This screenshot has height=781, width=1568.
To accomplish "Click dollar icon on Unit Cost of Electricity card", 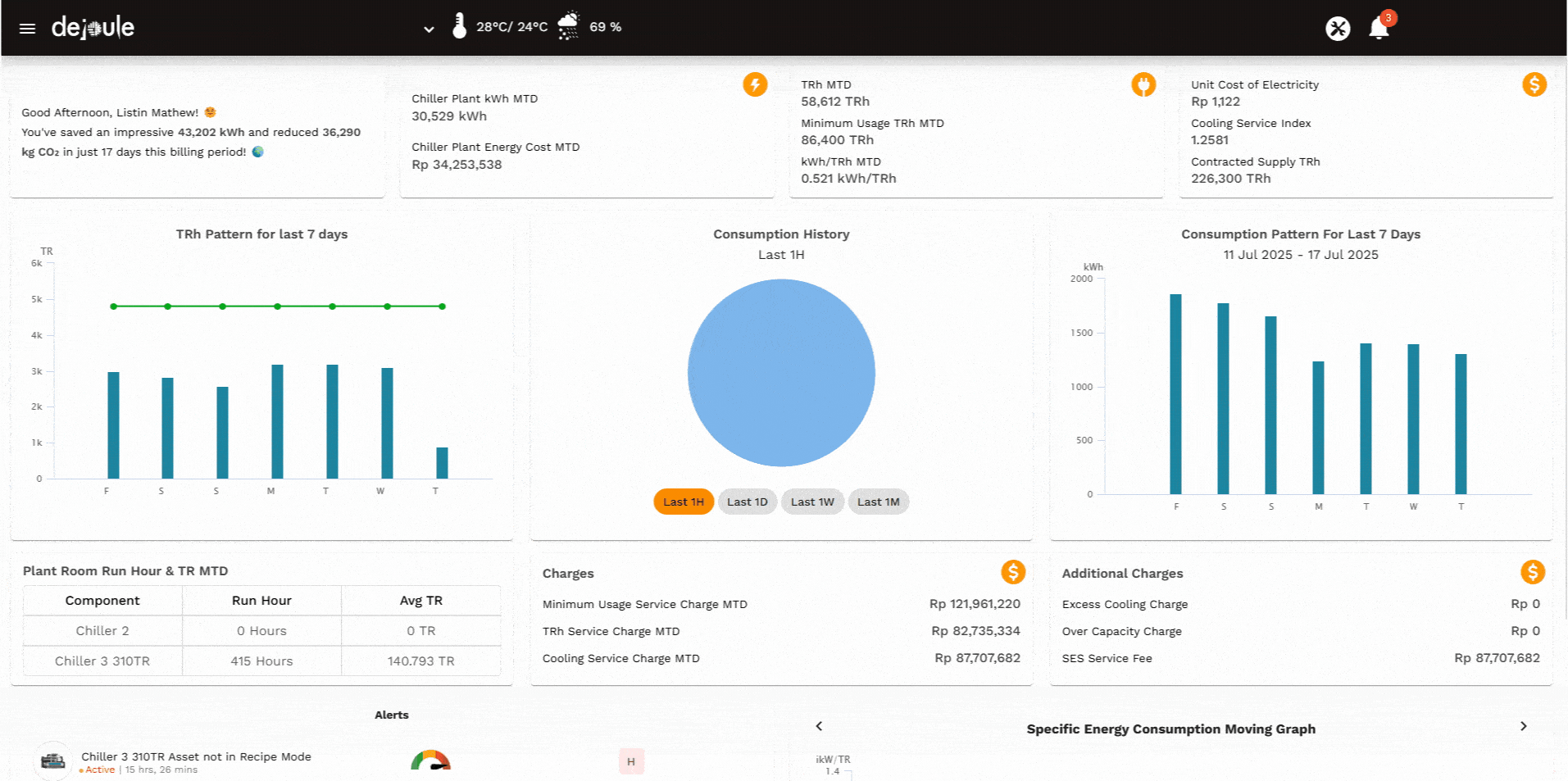I will pos(1534,84).
